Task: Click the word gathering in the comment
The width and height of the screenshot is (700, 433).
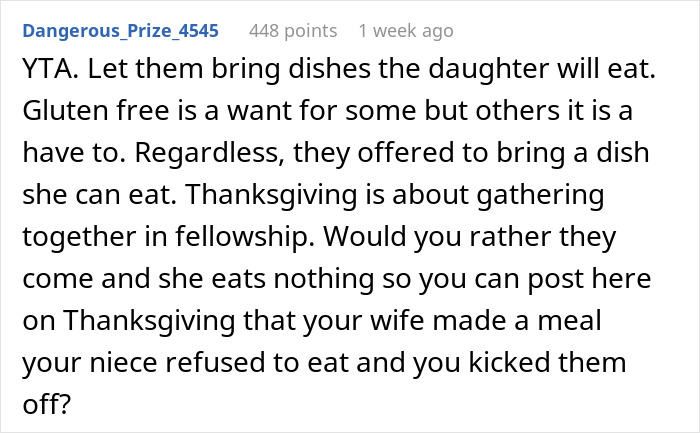Action: tap(540, 195)
